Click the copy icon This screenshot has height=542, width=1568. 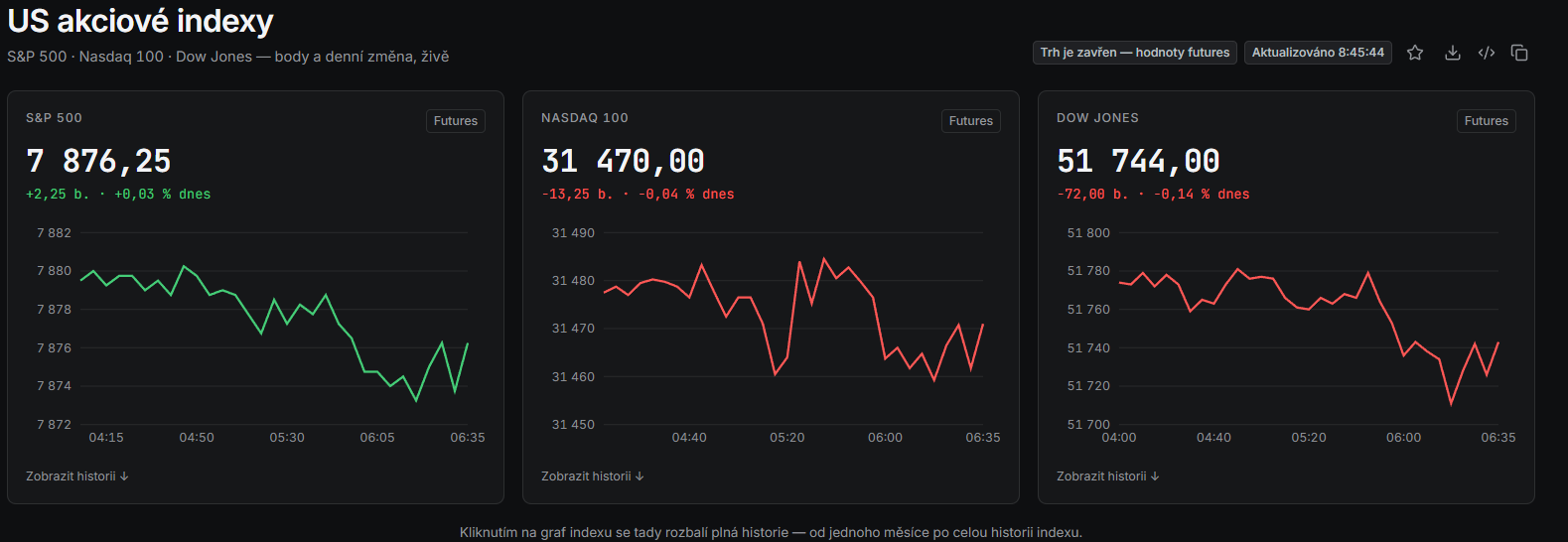point(1519,53)
